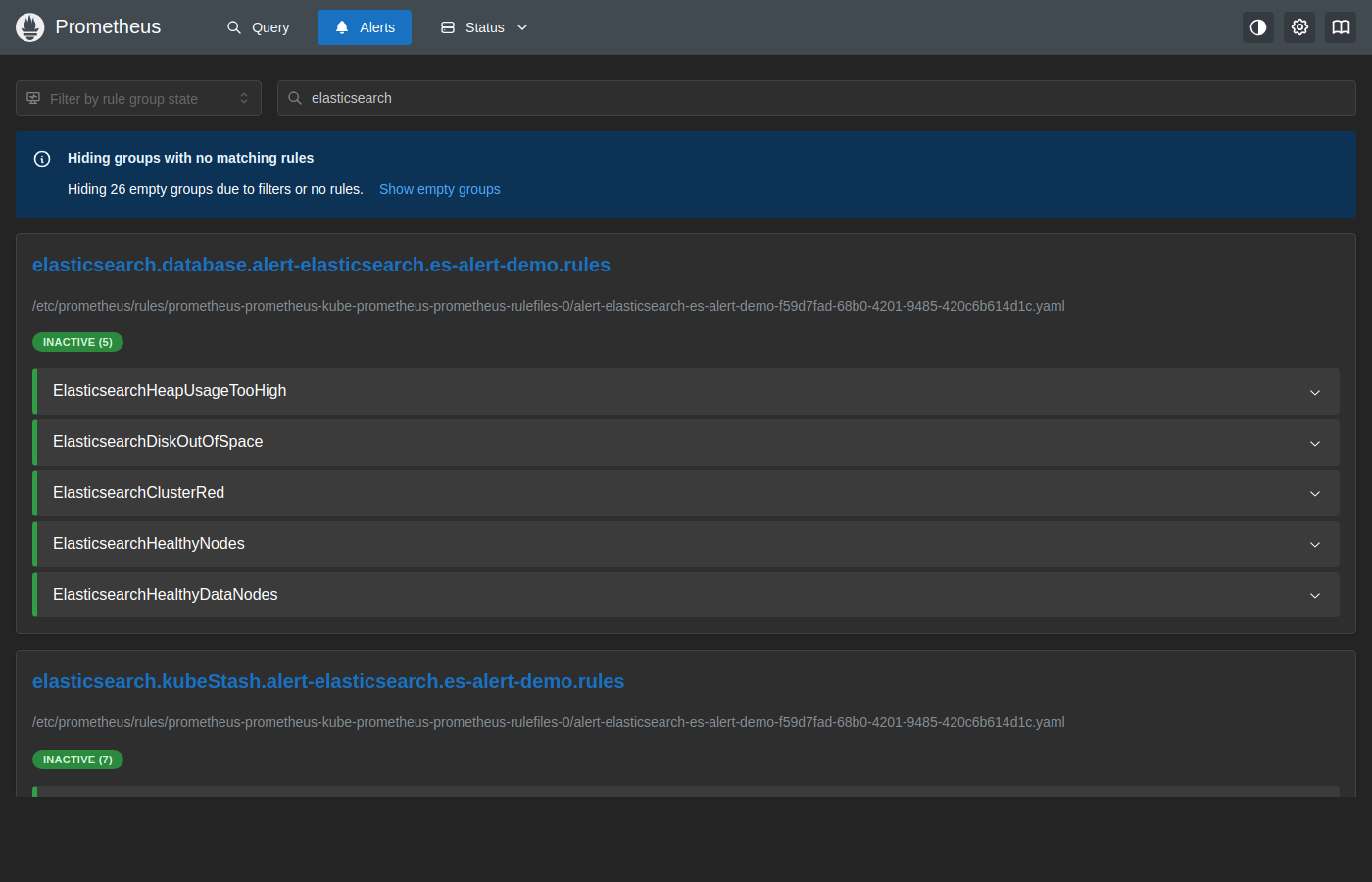This screenshot has width=1372, height=882.
Task: Open the Query page
Action: coord(259,27)
